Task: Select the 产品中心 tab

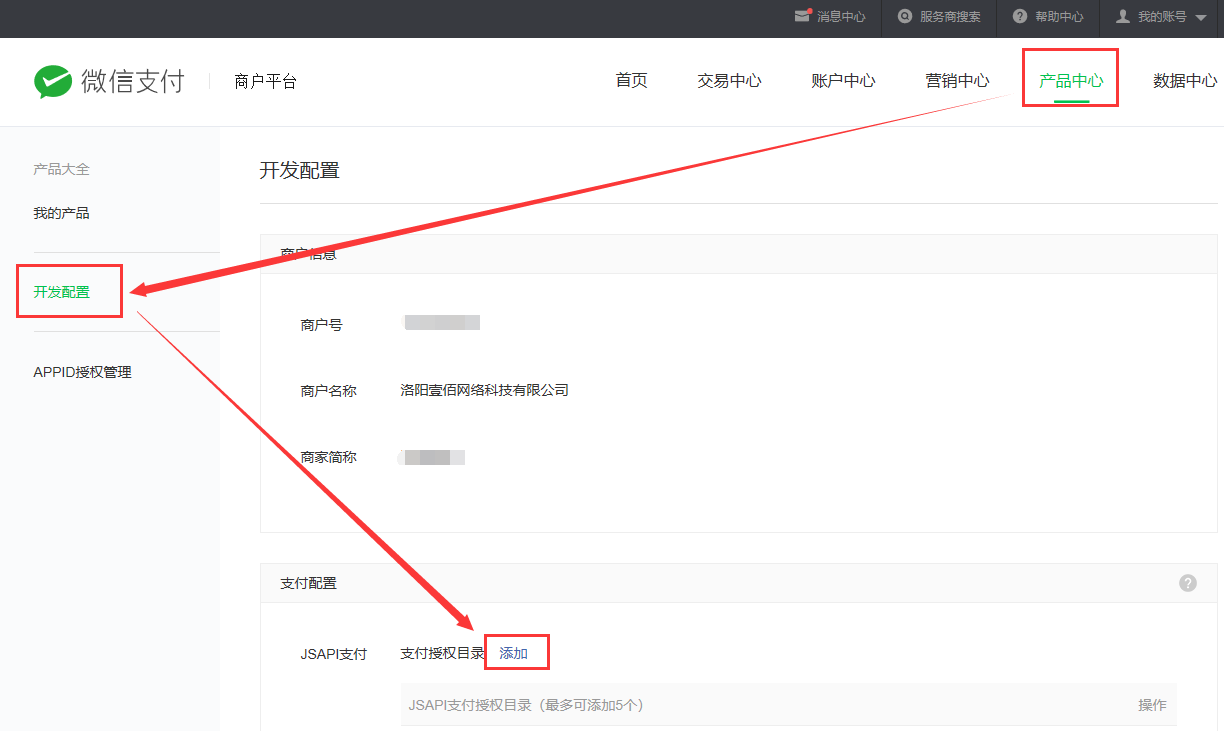Action: 1070,81
